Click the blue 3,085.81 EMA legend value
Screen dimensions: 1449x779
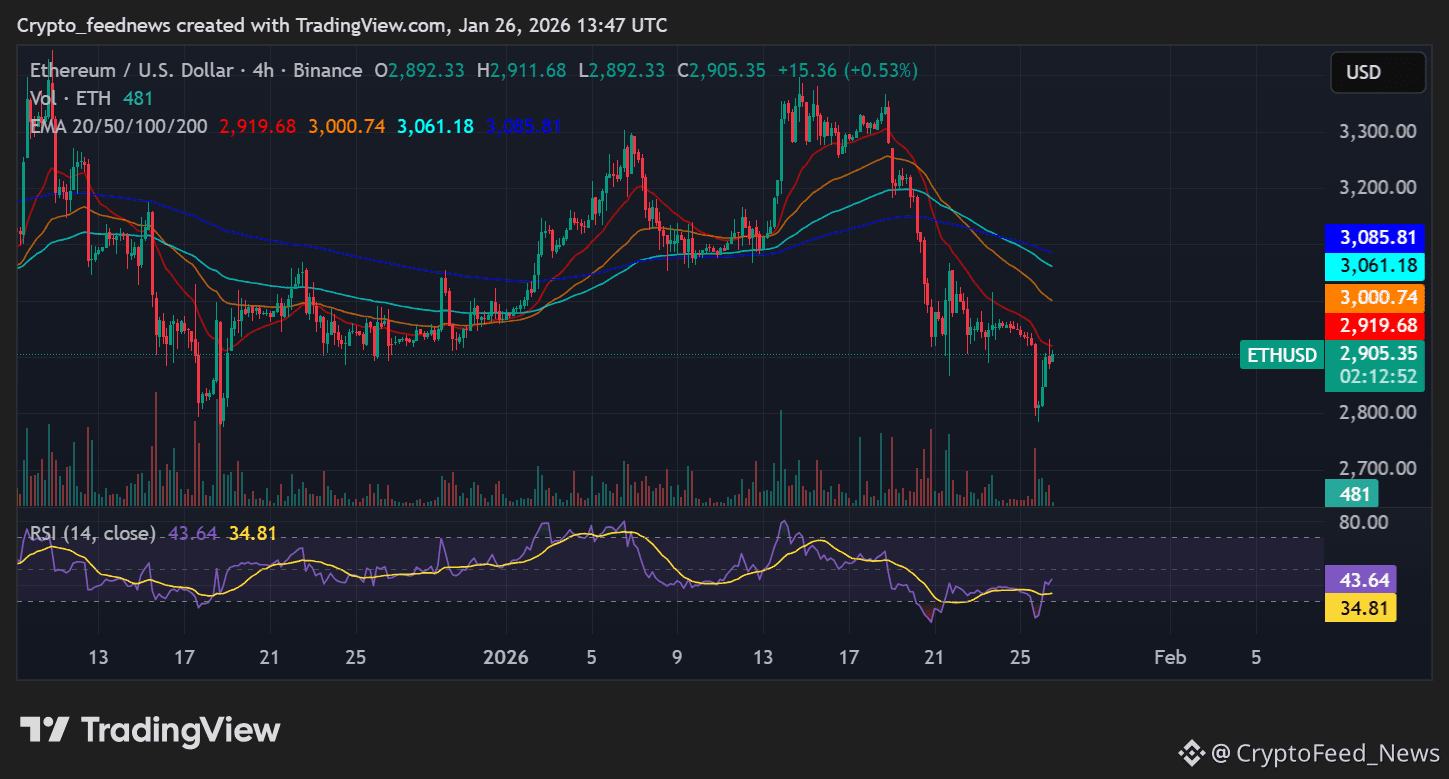[523, 127]
